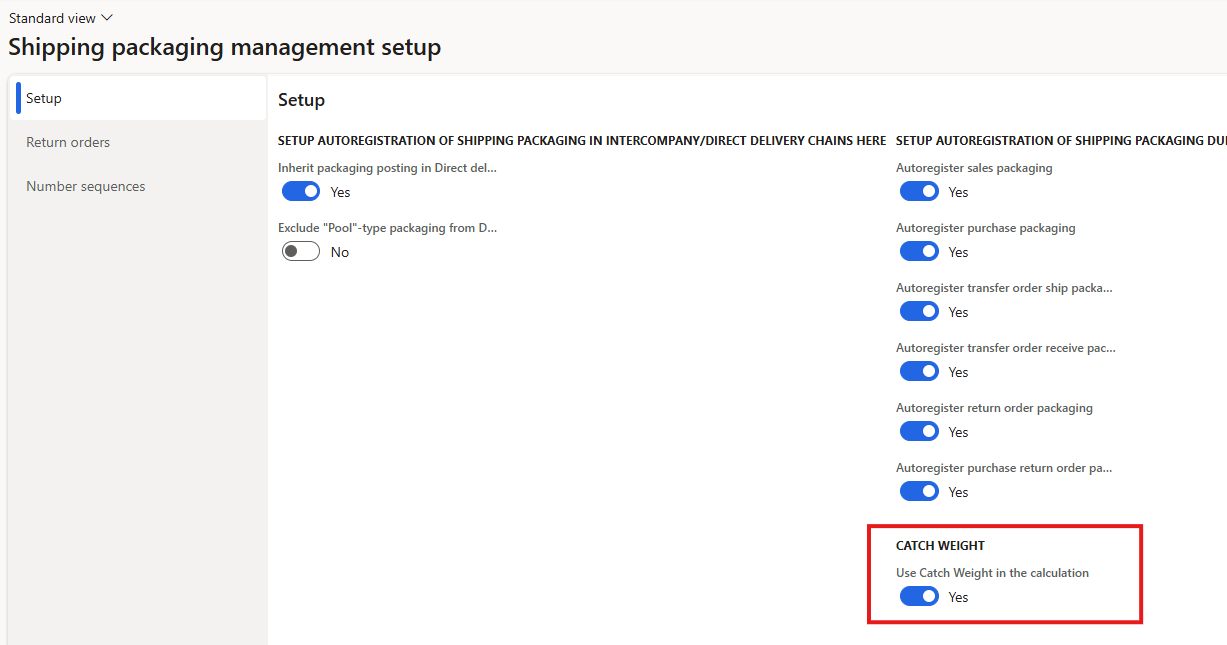The height and width of the screenshot is (645, 1227).
Task: Open the Standard view dropdown
Action: coord(61,18)
